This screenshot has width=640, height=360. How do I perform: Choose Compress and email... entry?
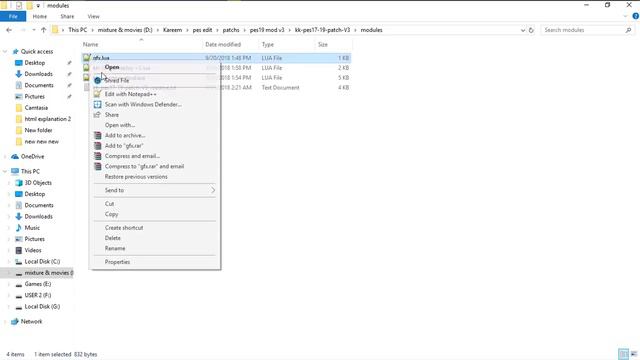tap(132, 156)
